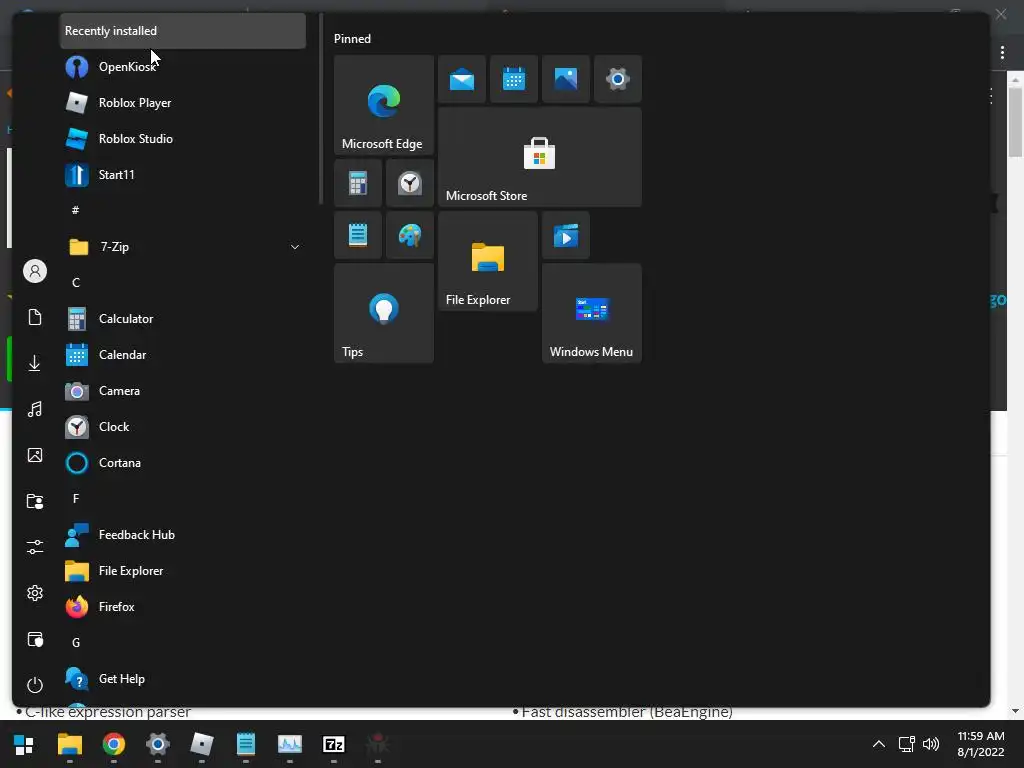Screen dimensions: 1024x768
Task: Open Microsoft Store pinned tile
Action: 540,157
